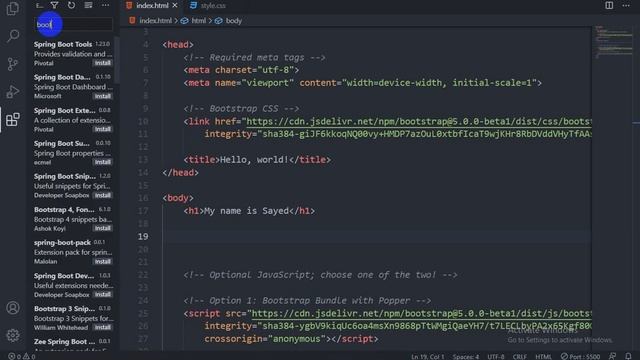Click Ln 19, Col 1 status entry
Screen dimensions: 640x360
pos(427,356)
